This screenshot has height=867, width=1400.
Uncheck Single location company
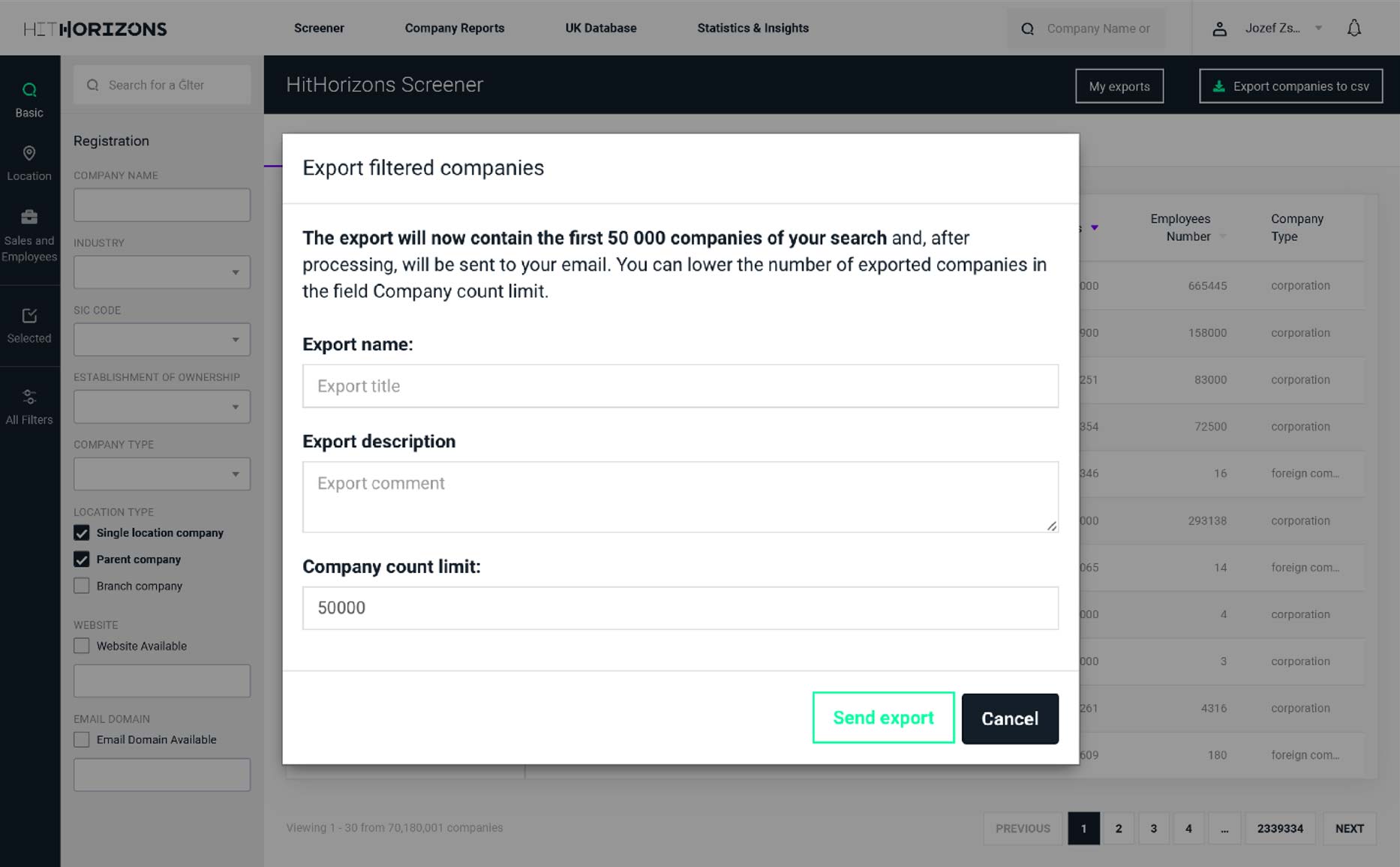(x=82, y=532)
